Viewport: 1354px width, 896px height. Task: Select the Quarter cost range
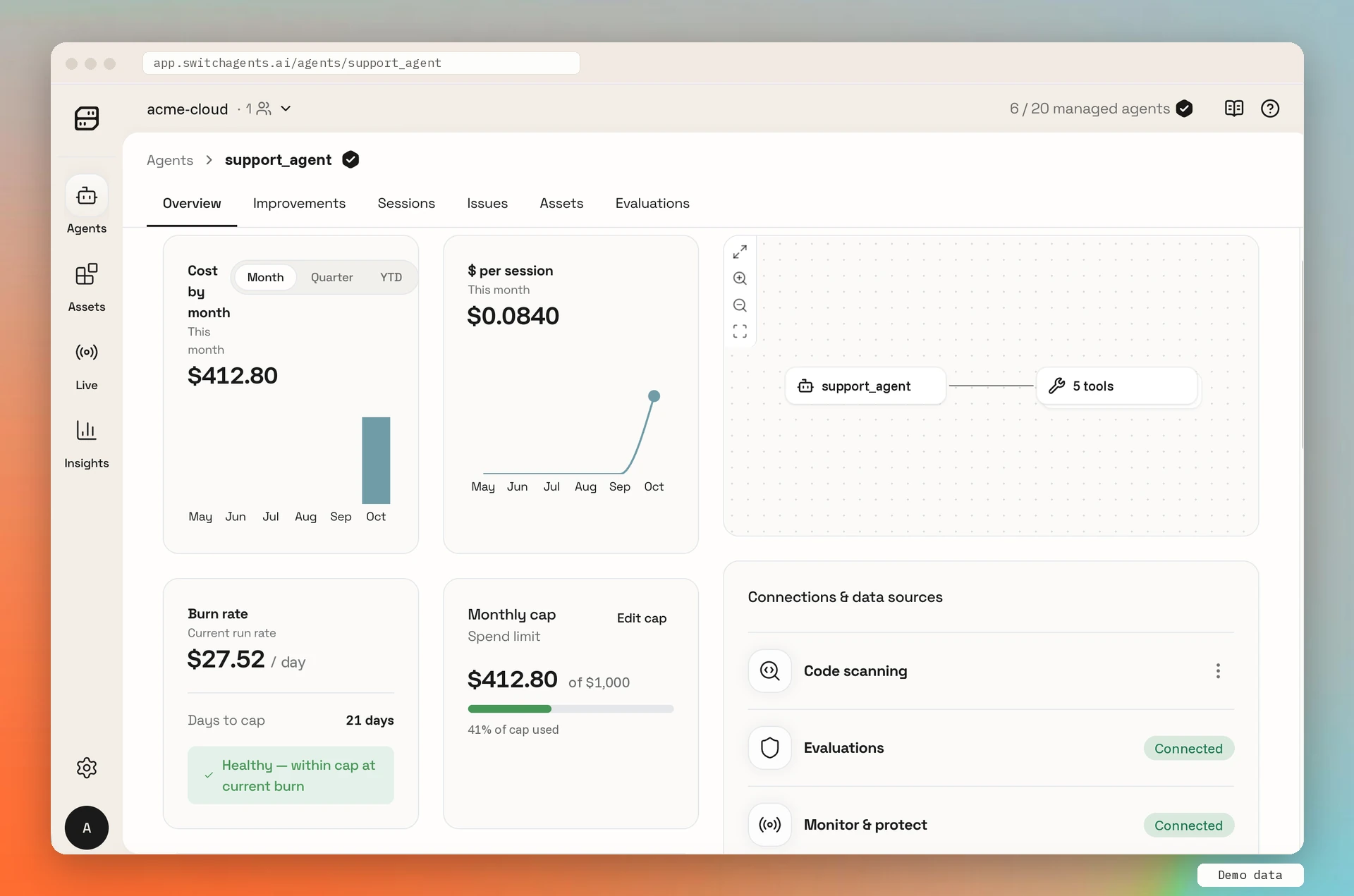pos(331,278)
